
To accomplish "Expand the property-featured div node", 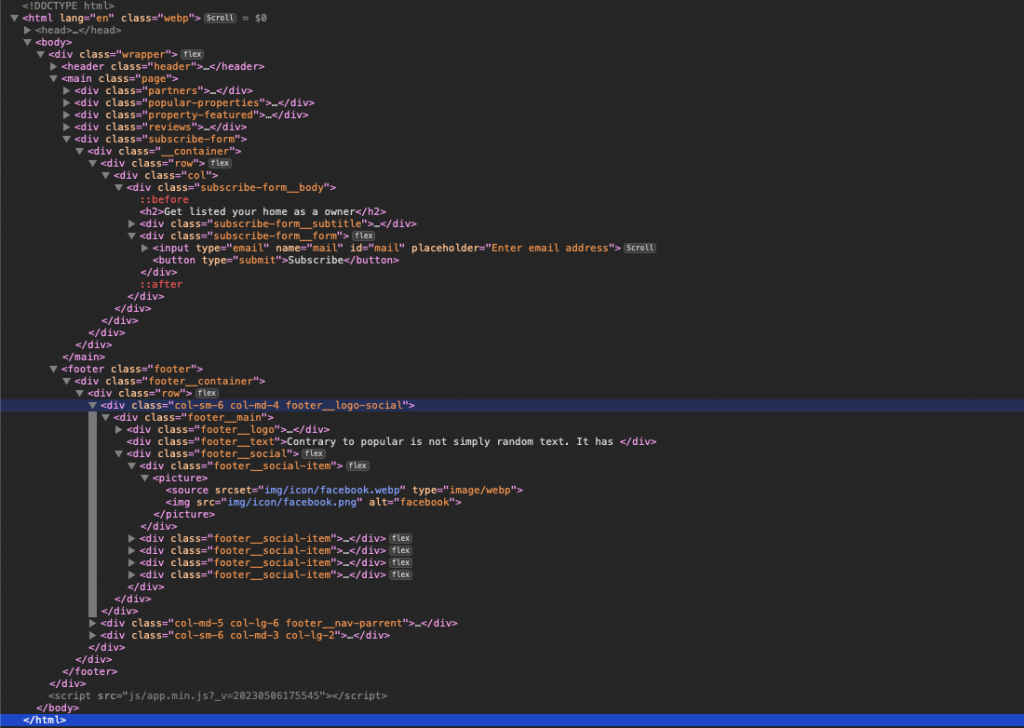I will point(67,115).
